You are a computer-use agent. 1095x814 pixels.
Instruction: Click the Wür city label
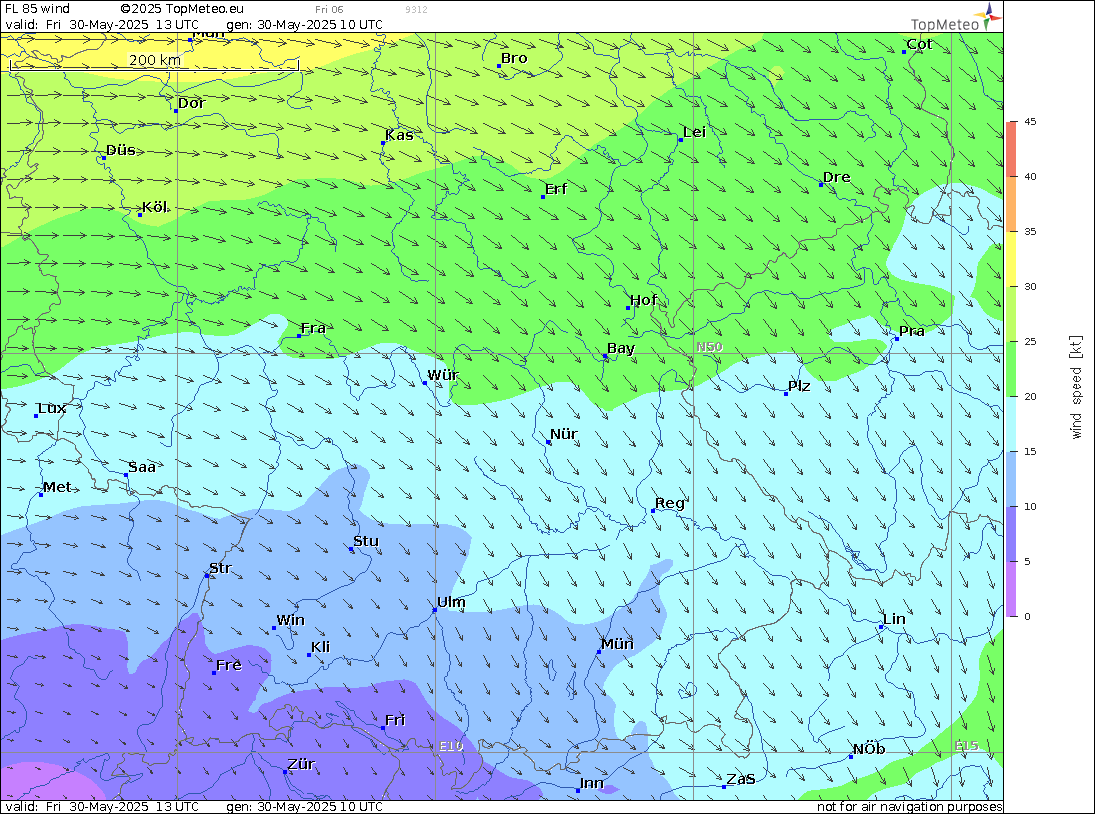443,376
